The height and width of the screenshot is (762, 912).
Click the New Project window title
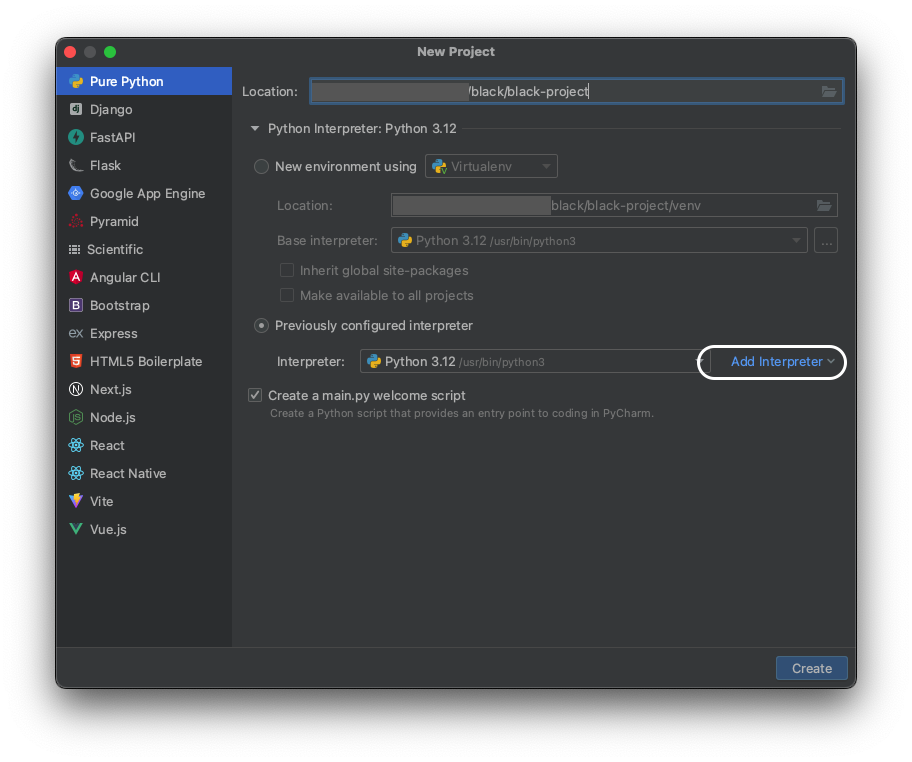[456, 52]
